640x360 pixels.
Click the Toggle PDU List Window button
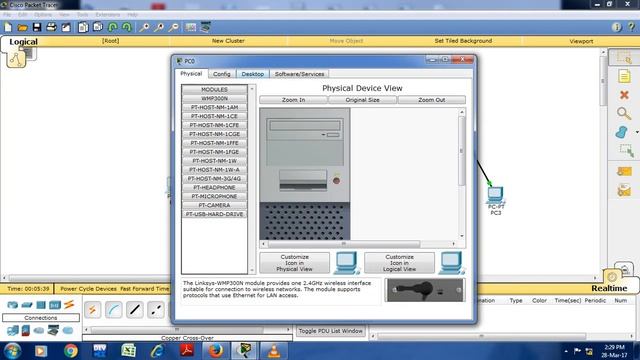[331, 331]
